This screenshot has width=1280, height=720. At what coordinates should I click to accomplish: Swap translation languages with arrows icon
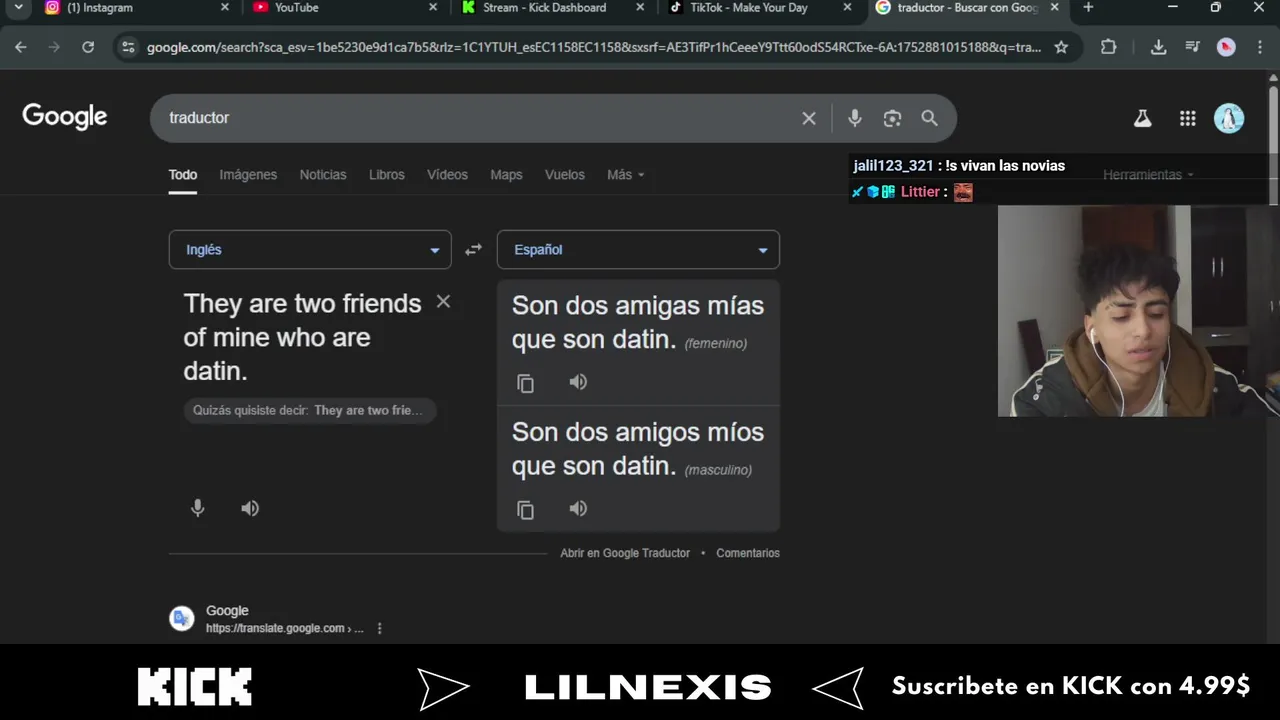click(473, 250)
